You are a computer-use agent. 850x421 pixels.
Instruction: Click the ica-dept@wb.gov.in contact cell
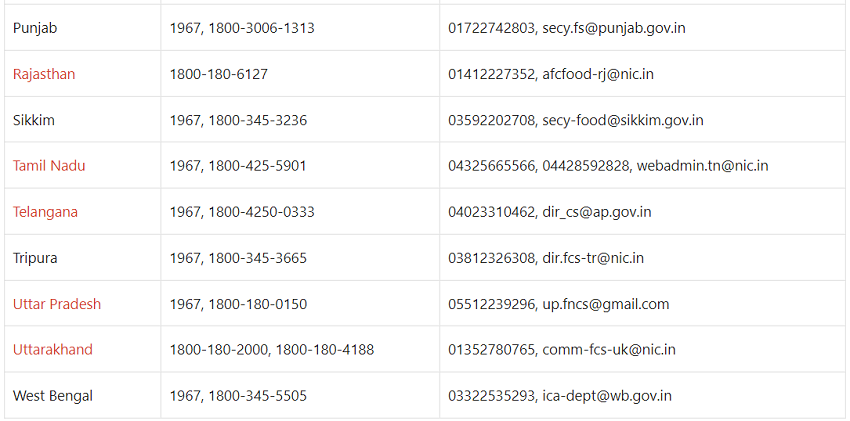pos(560,396)
